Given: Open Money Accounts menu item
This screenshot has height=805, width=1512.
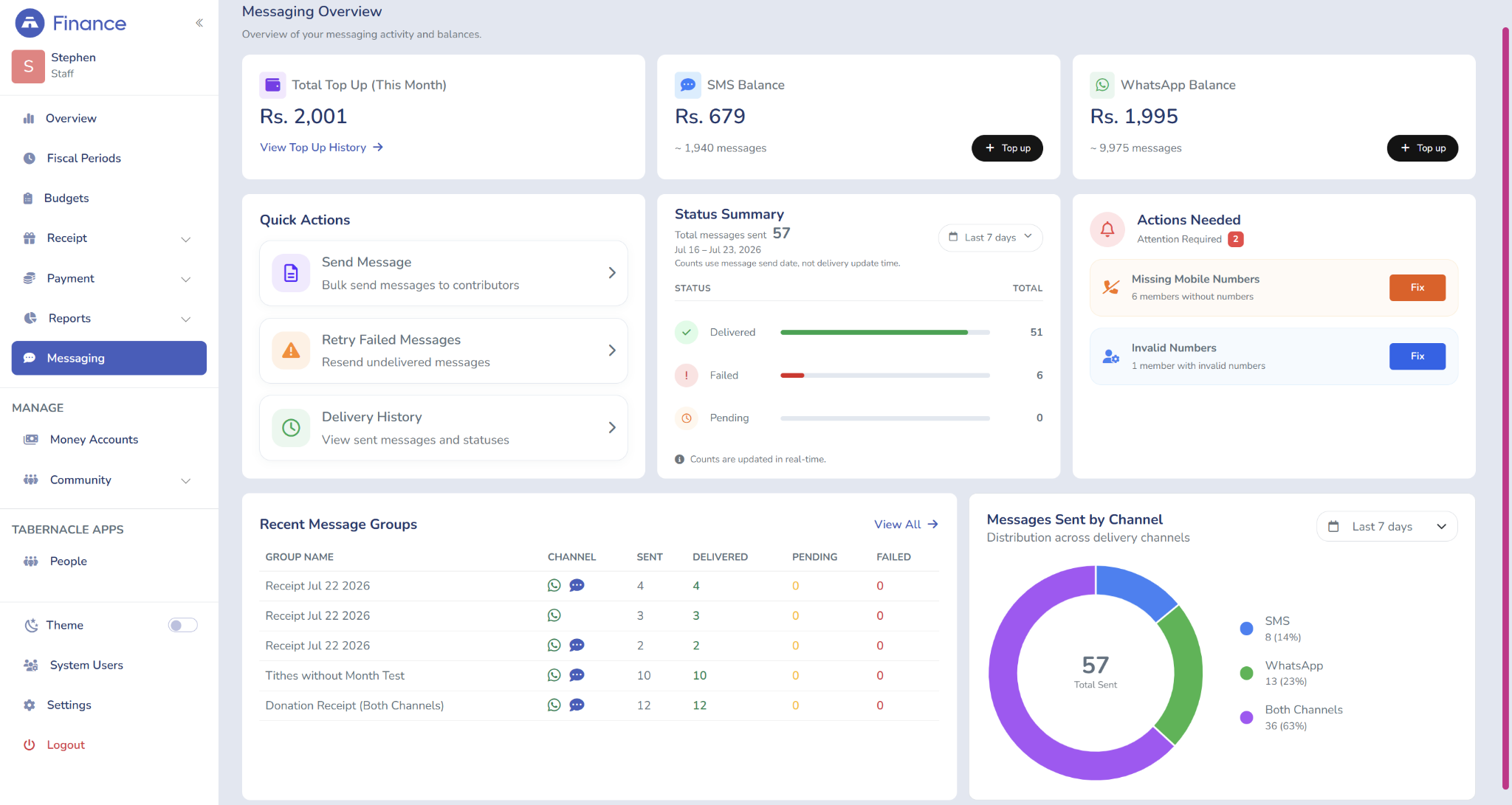Looking at the screenshot, I should pos(109,439).
